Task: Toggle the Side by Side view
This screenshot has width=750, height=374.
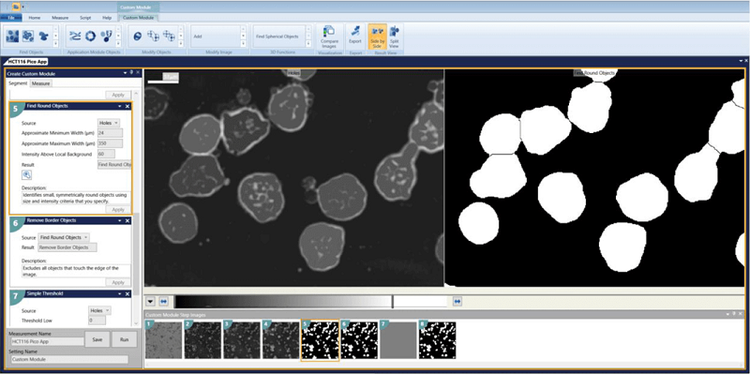Action: coord(377,36)
